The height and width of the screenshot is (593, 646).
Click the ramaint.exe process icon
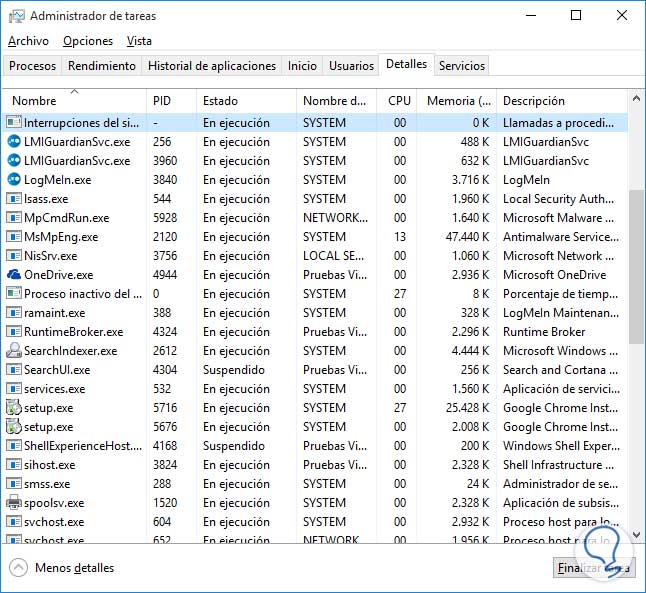[14, 312]
